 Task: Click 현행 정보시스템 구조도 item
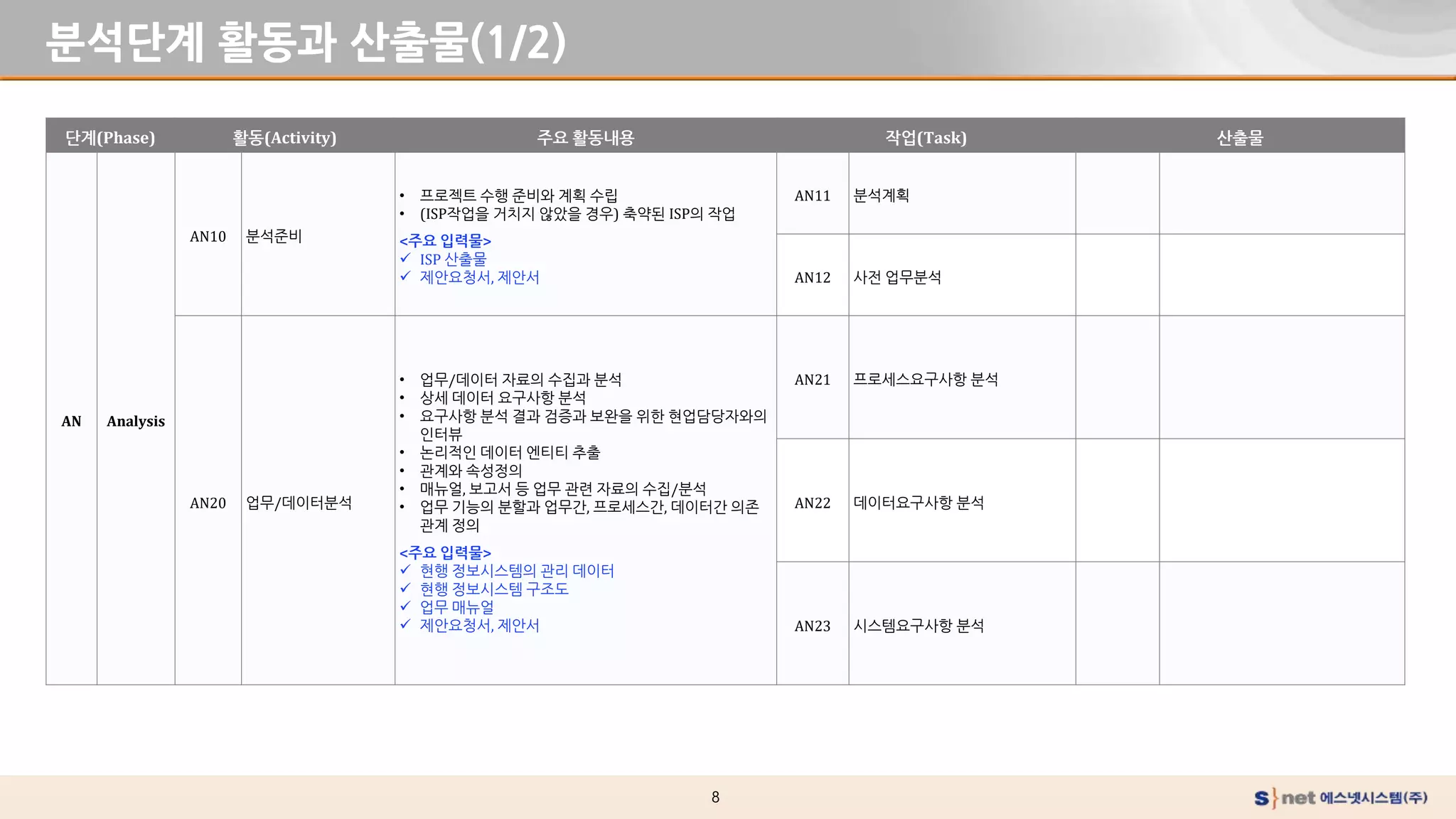coord(494,589)
